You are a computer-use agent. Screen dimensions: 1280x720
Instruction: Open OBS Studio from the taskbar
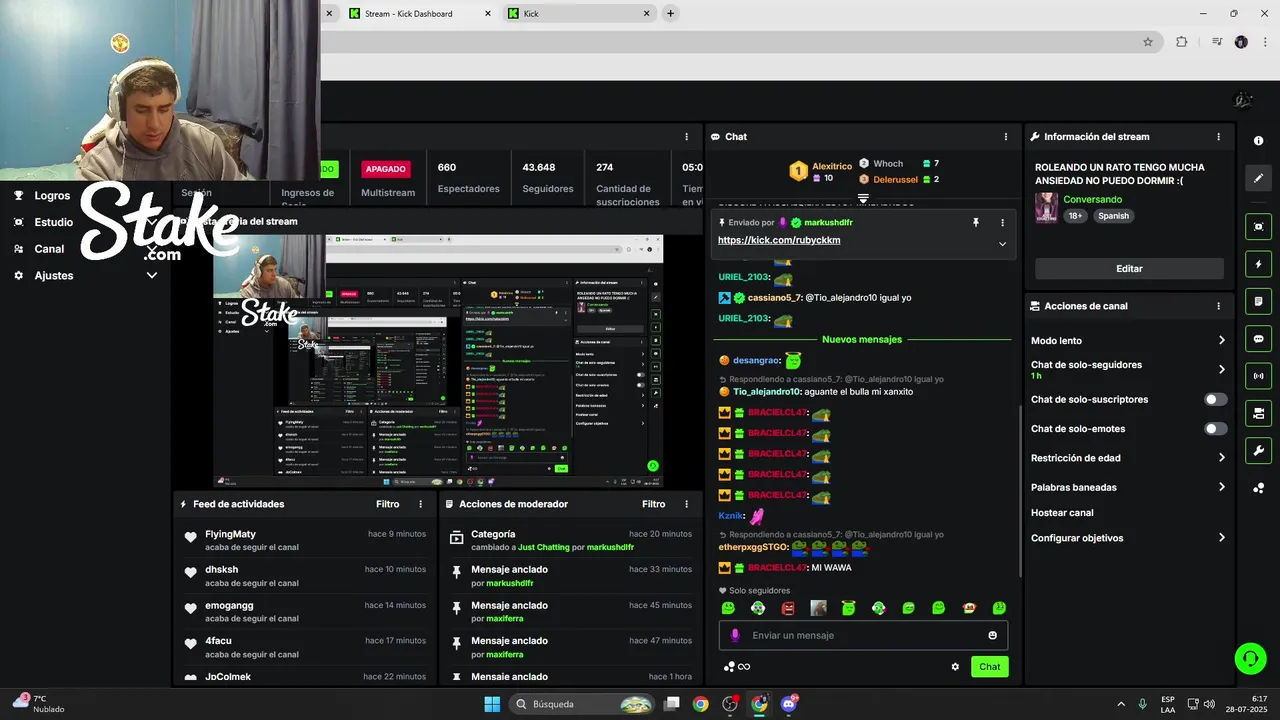pos(730,704)
